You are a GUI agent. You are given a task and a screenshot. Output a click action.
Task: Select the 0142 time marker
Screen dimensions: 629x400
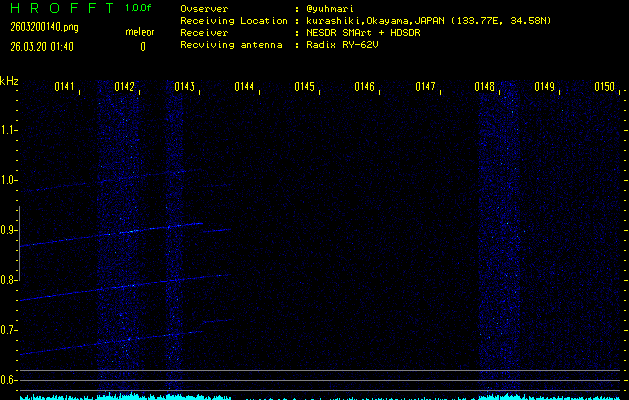pyautogui.click(x=125, y=87)
